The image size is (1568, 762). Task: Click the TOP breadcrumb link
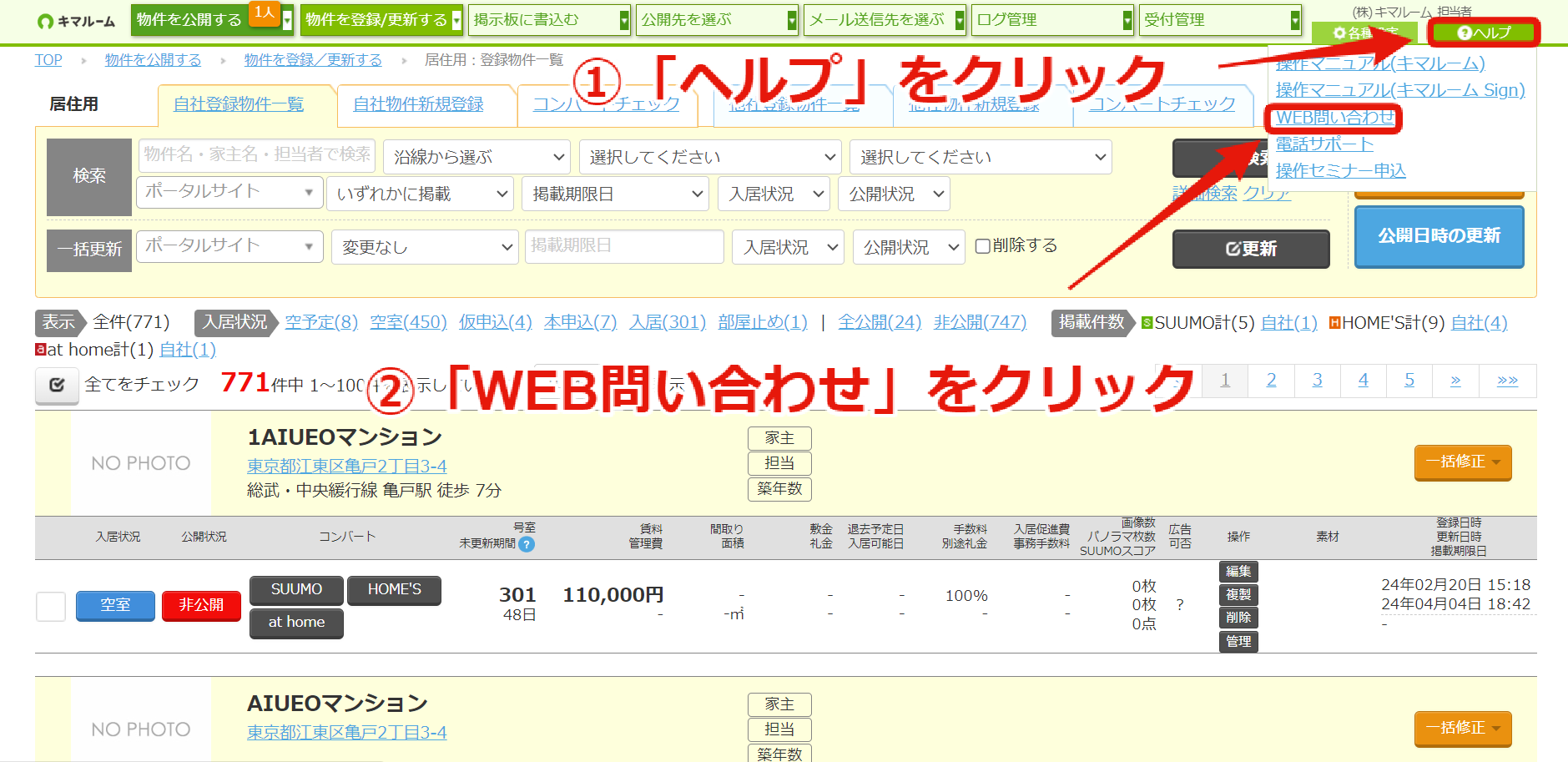[x=48, y=60]
